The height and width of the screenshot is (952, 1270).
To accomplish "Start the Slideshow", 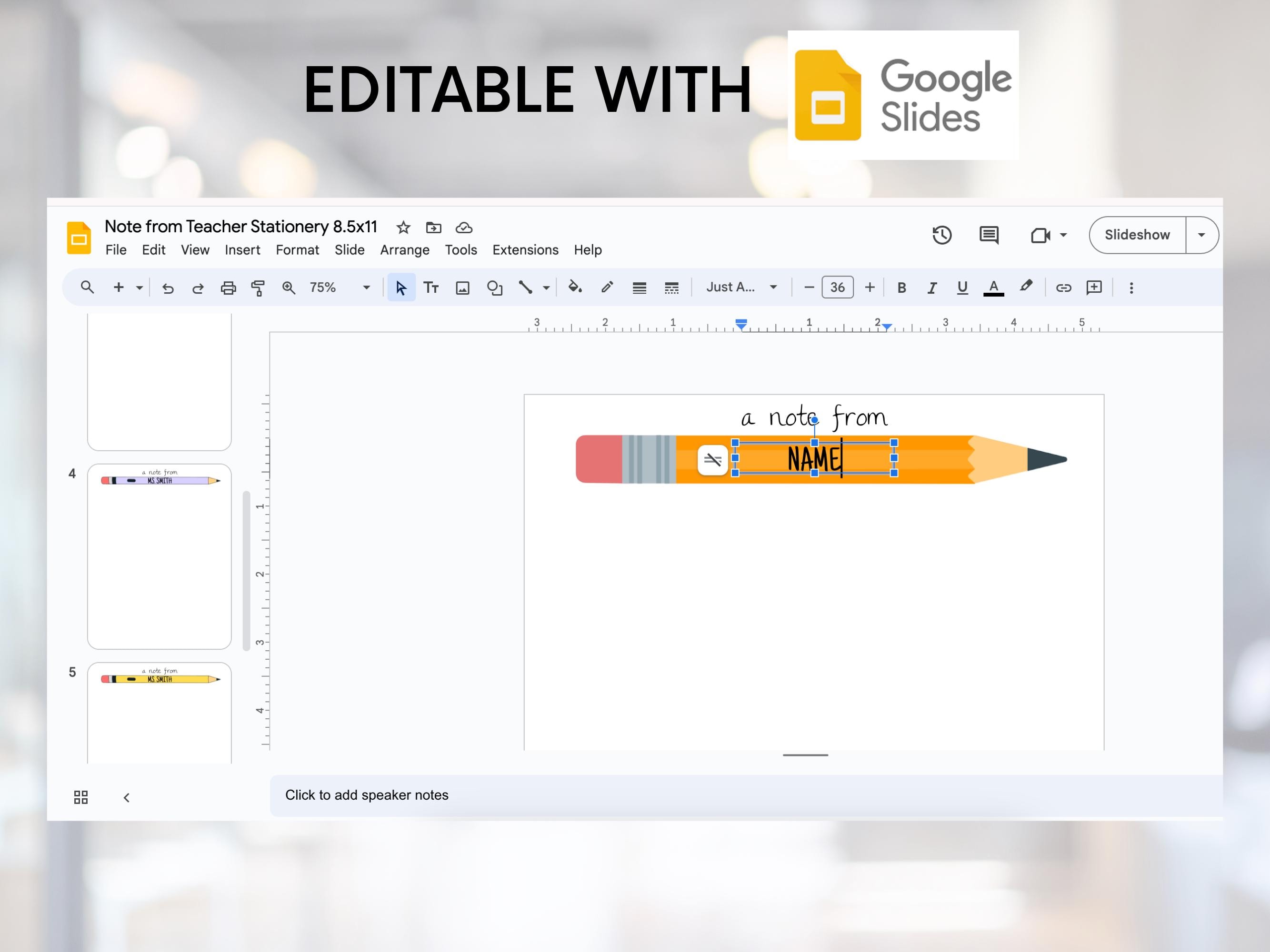I will click(x=1137, y=235).
